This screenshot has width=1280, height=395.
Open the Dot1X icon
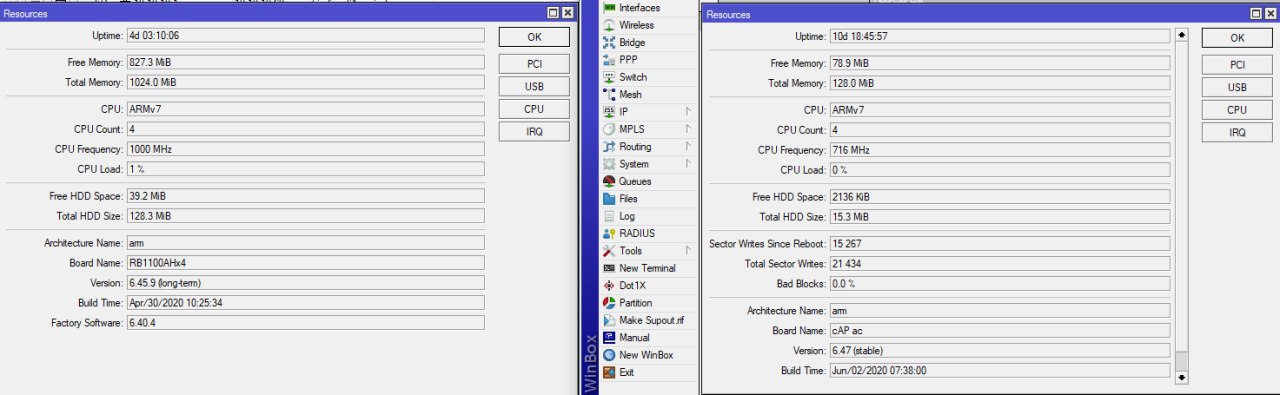tap(610, 286)
